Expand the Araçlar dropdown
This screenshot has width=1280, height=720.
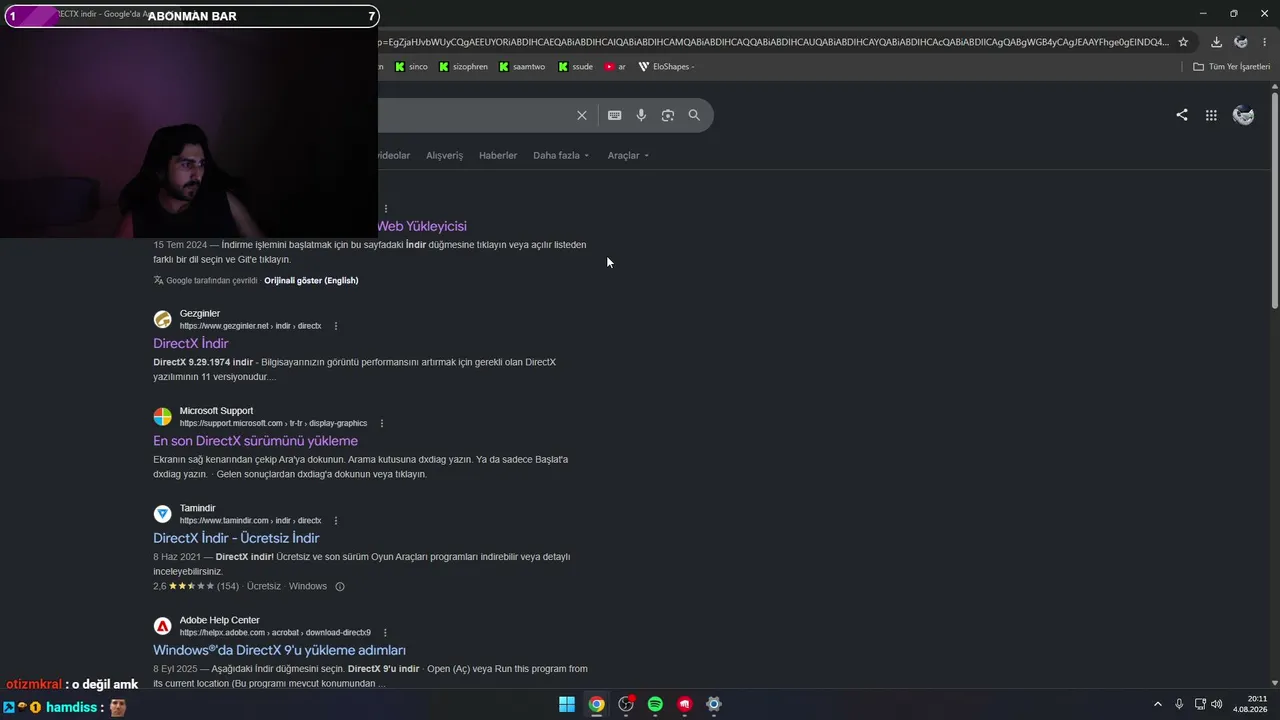(628, 156)
